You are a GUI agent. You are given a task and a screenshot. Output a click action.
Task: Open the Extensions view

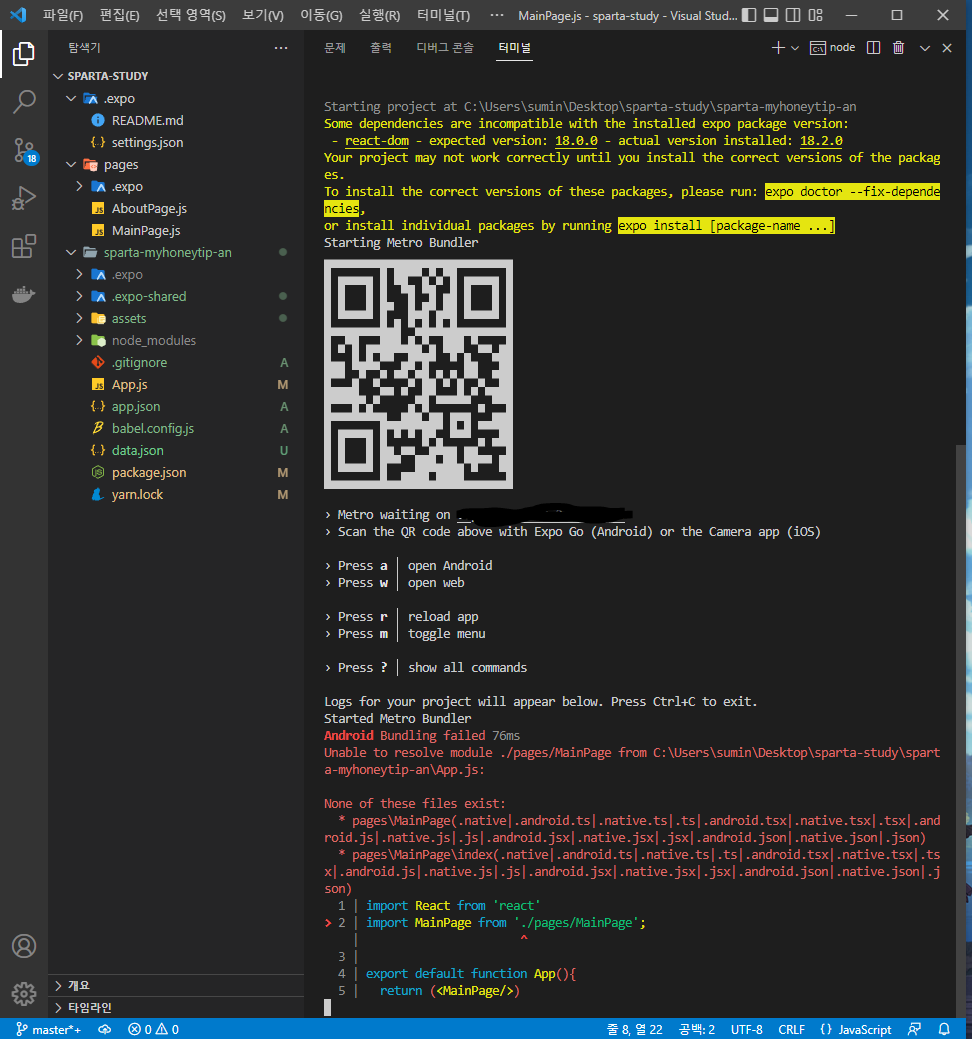click(24, 246)
